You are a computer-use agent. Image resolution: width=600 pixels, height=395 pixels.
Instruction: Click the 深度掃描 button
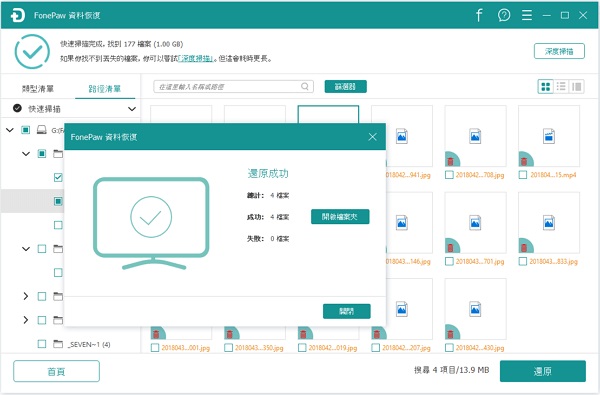[559, 51]
